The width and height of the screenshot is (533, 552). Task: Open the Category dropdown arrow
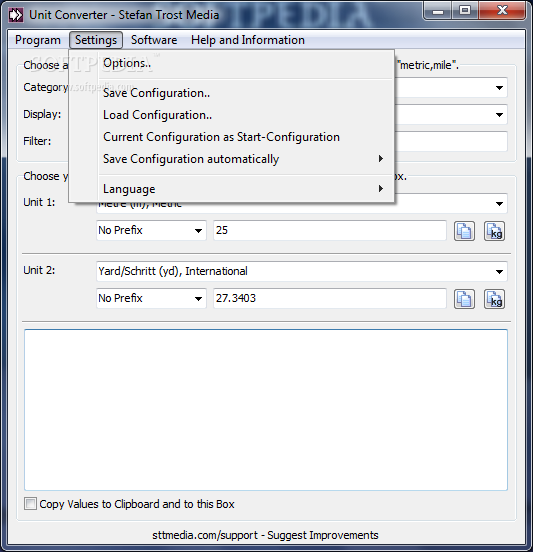coord(499,88)
